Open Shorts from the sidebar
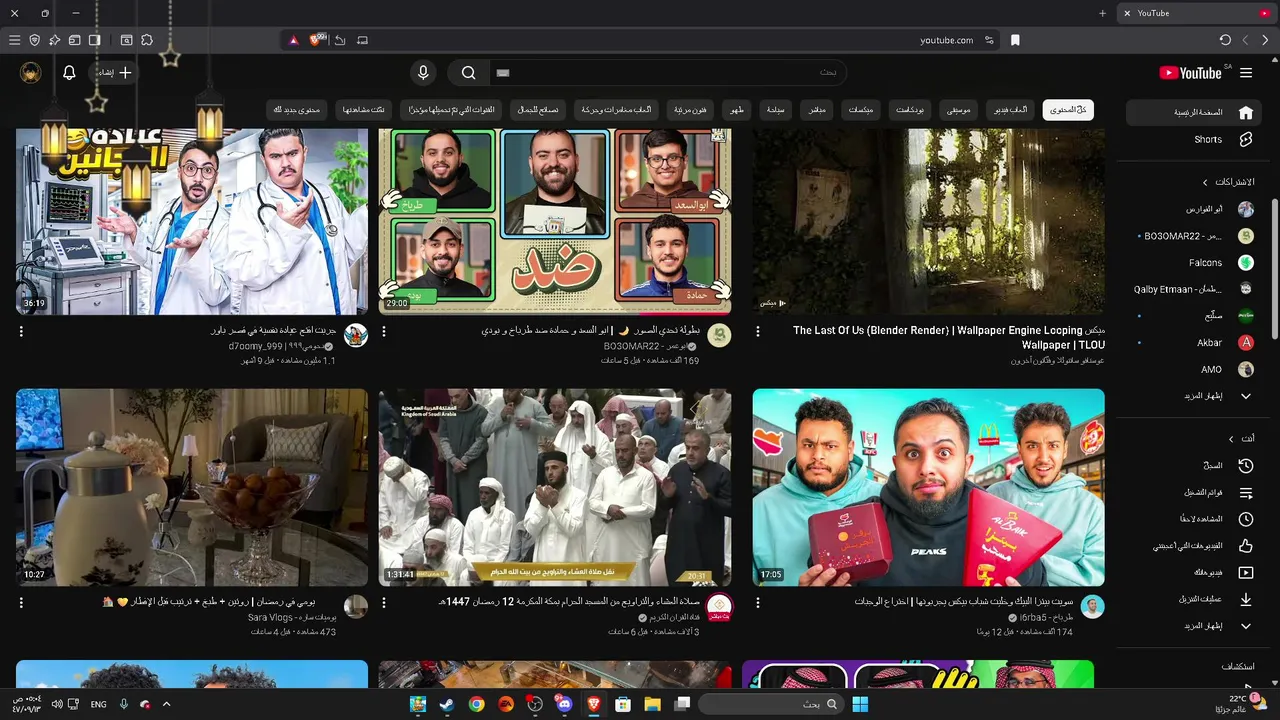This screenshot has width=1280, height=720. pos(1194,139)
